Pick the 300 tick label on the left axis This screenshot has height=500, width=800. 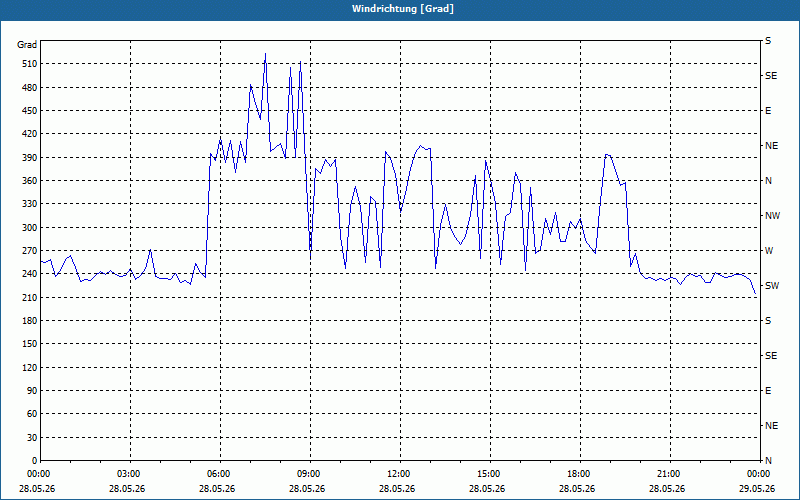(29, 228)
